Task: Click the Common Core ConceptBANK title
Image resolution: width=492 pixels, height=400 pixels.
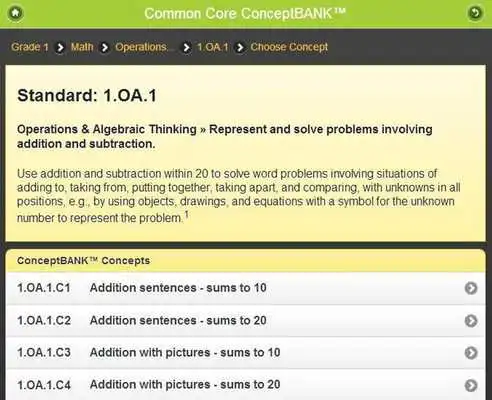Action: pos(245,14)
